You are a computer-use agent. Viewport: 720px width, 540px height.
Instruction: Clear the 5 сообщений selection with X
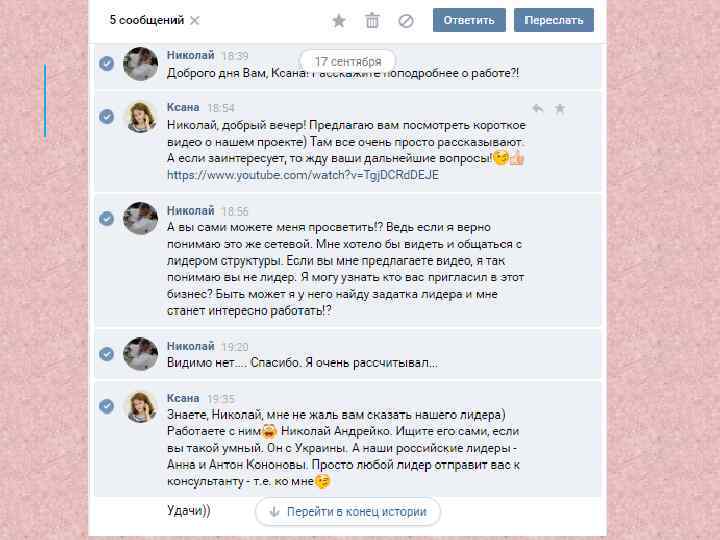195,20
